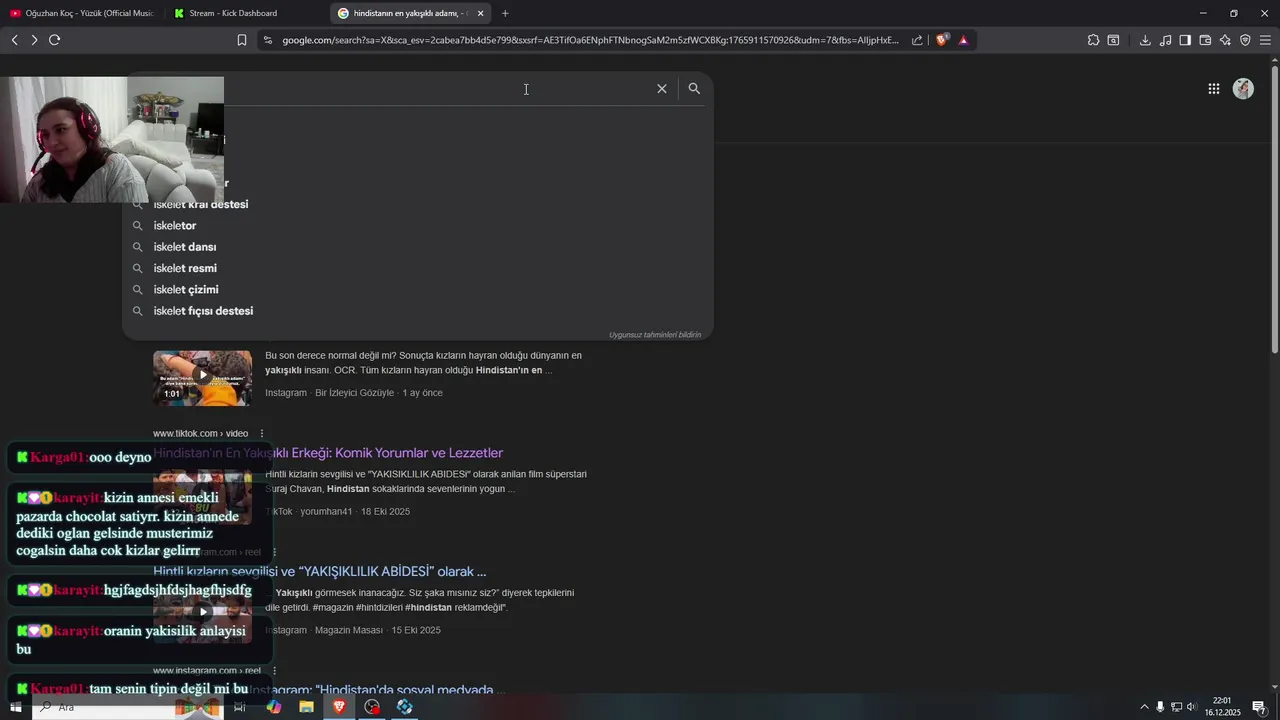
Task: Click the address bar URL
Action: (x=590, y=40)
